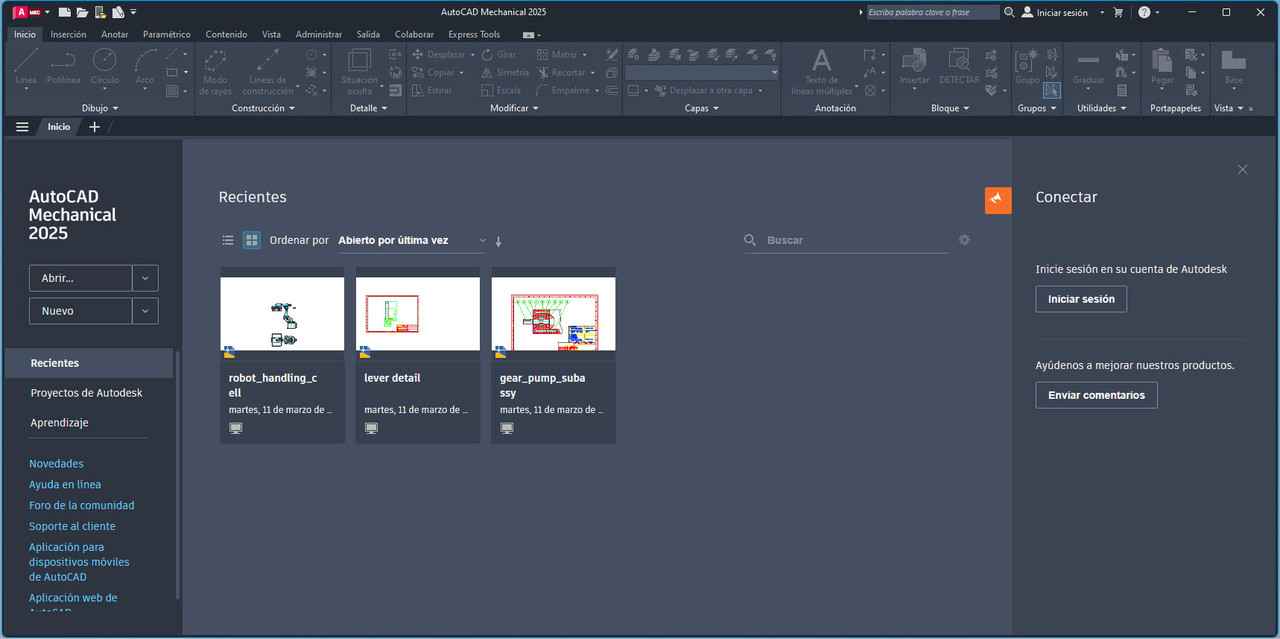
Task: Click the Modo de rayos tool
Action: 215,71
